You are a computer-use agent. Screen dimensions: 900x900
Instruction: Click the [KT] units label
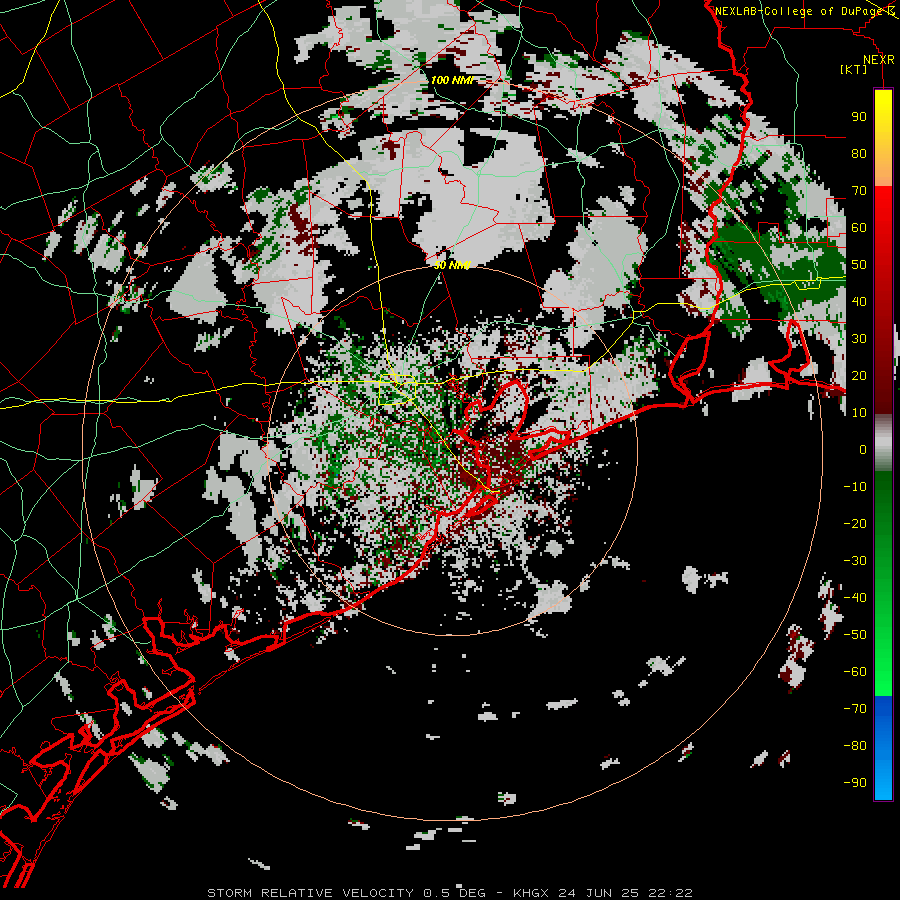854,69
